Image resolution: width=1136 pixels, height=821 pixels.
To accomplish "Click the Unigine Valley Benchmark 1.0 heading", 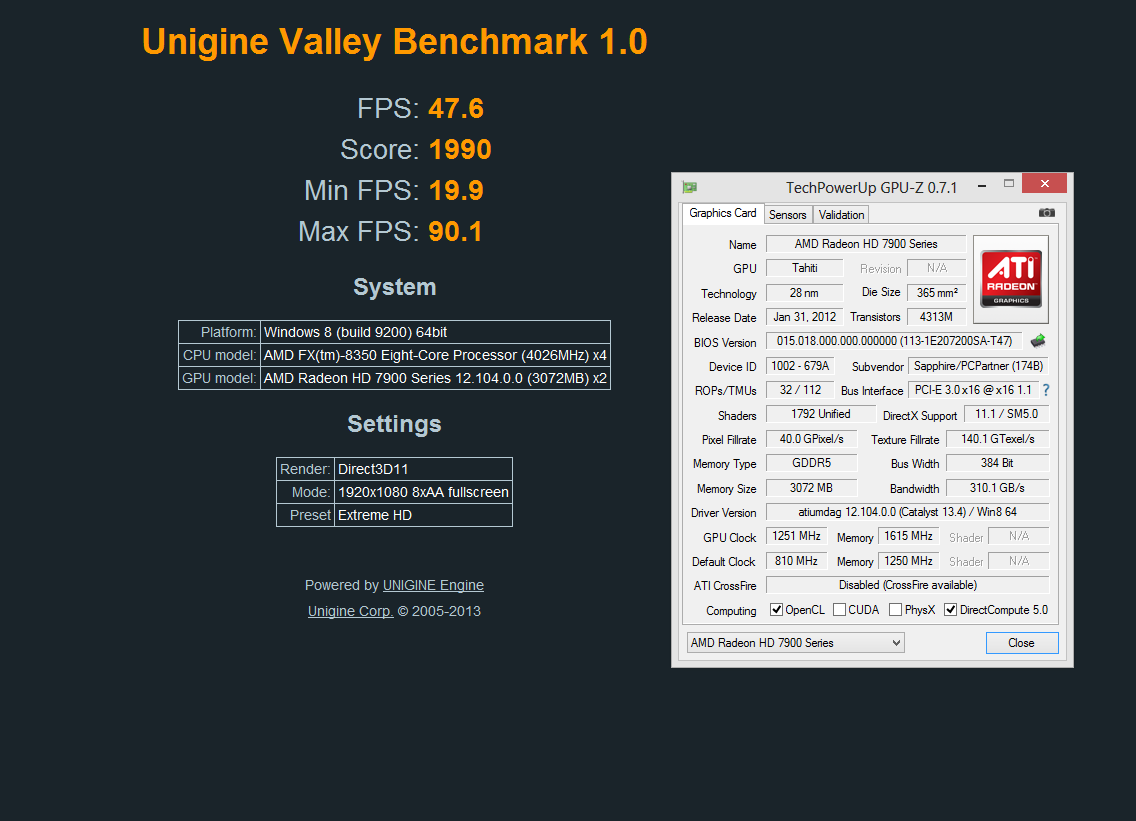I will (x=395, y=42).
